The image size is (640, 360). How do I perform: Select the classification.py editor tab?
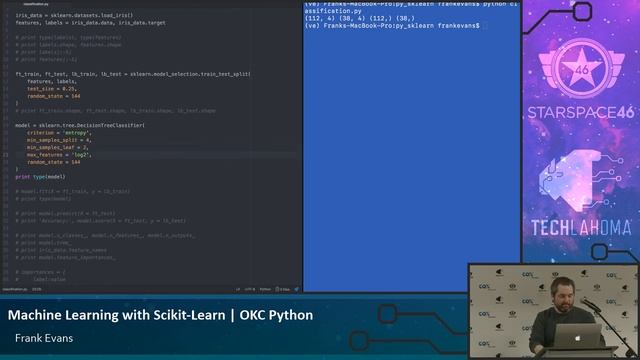point(36,4)
